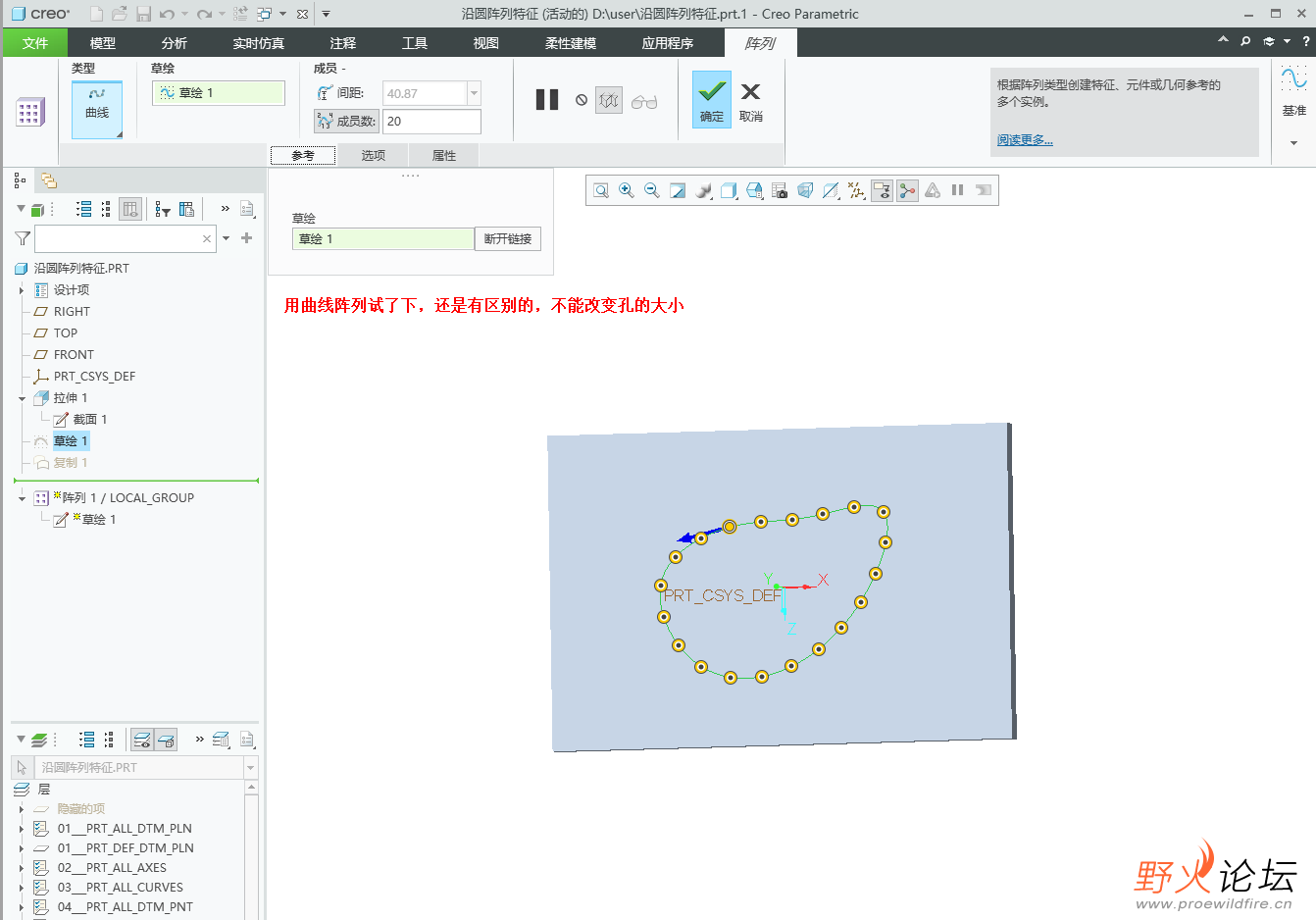Image resolution: width=1316 pixels, height=920 pixels.
Task: Expand the 设计项 tree node
Action: (22, 290)
